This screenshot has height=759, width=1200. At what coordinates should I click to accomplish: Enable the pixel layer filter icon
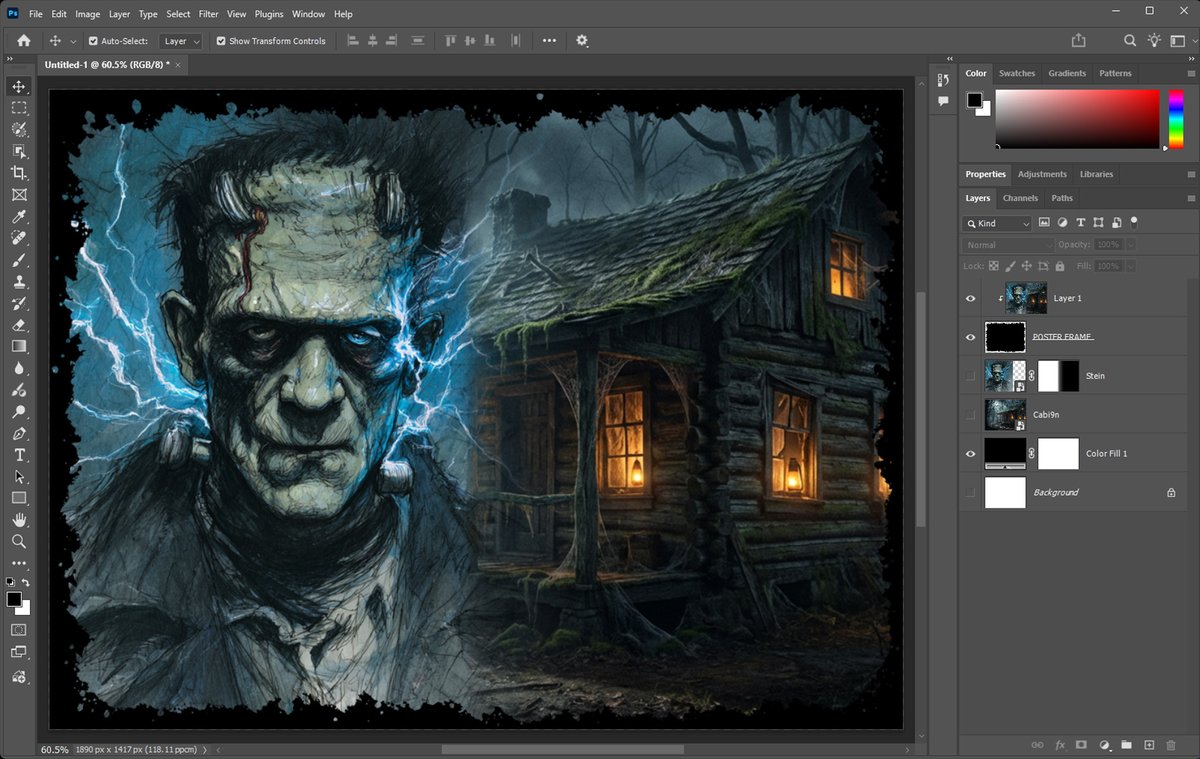pos(1044,223)
